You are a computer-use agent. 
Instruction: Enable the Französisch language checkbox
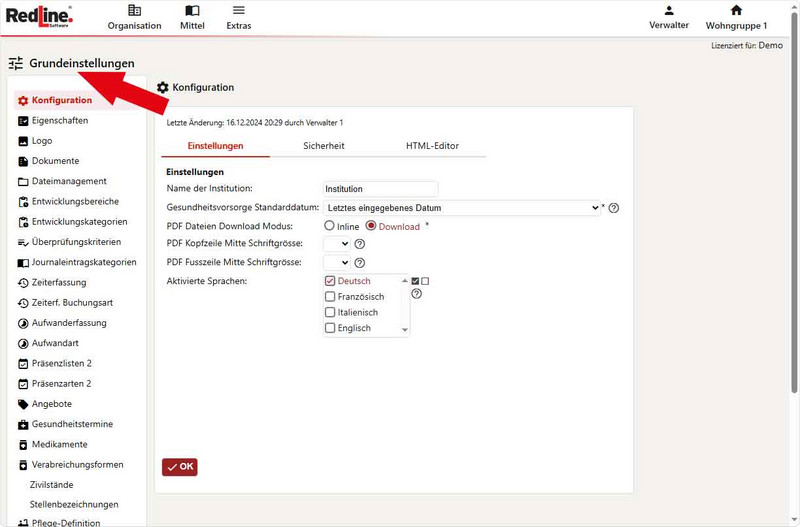(x=330, y=297)
